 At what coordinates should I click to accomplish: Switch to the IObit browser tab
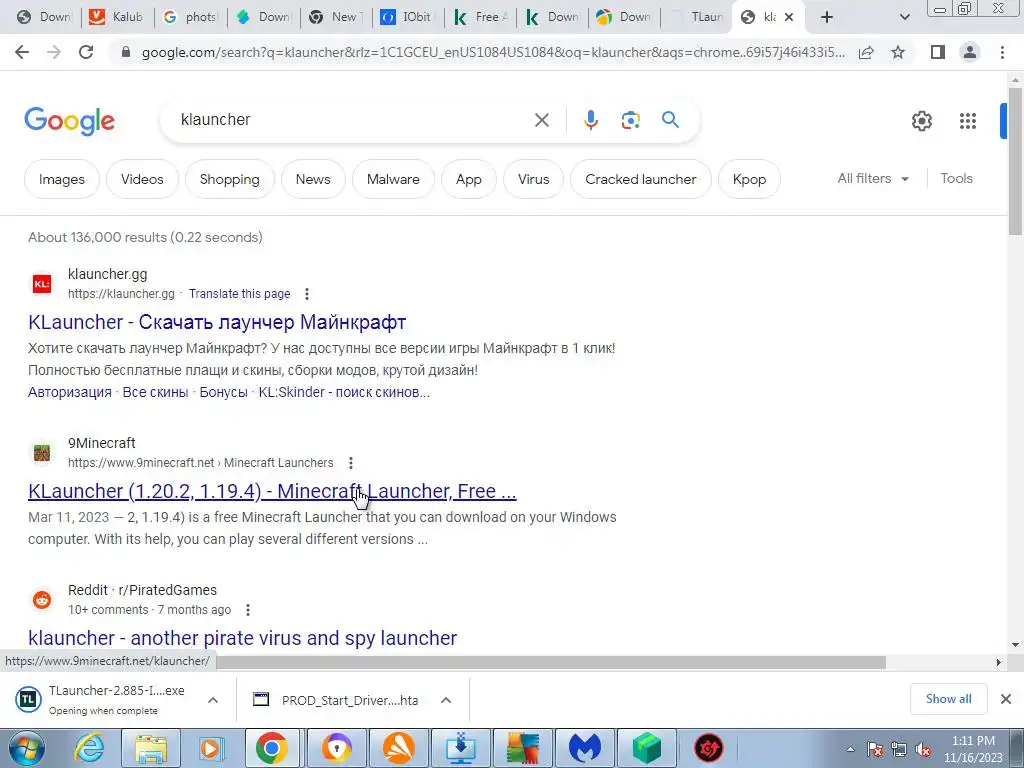click(x=406, y=17)
